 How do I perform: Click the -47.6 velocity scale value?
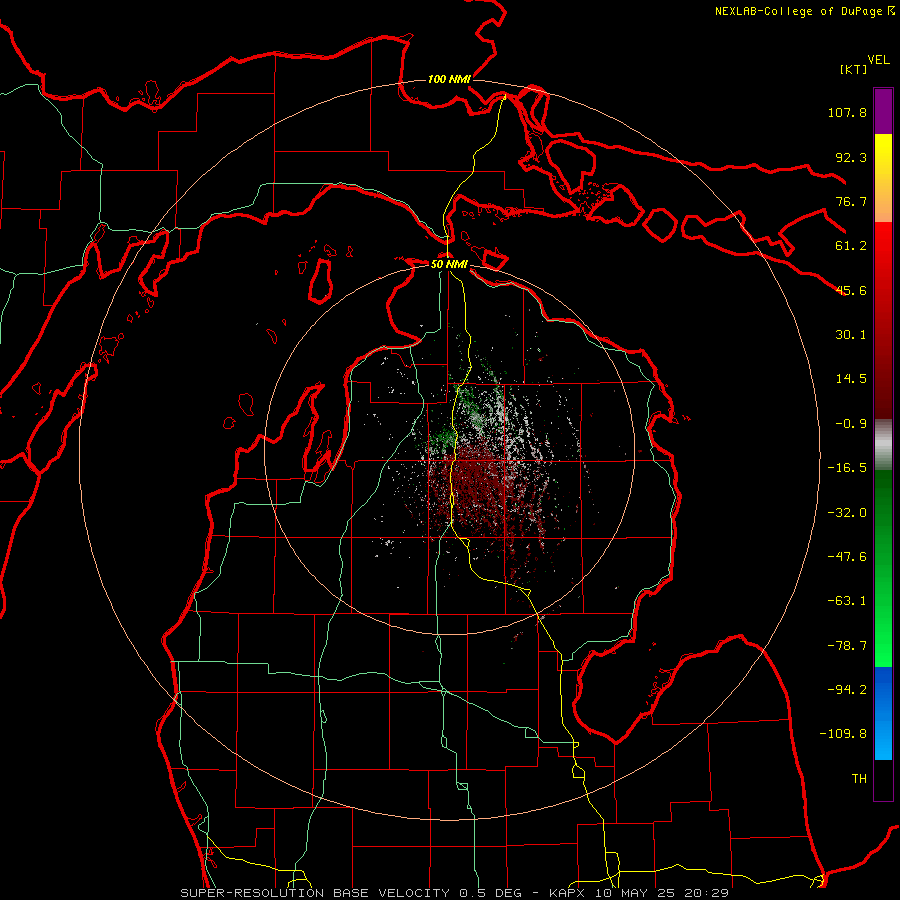pos(847,557)
